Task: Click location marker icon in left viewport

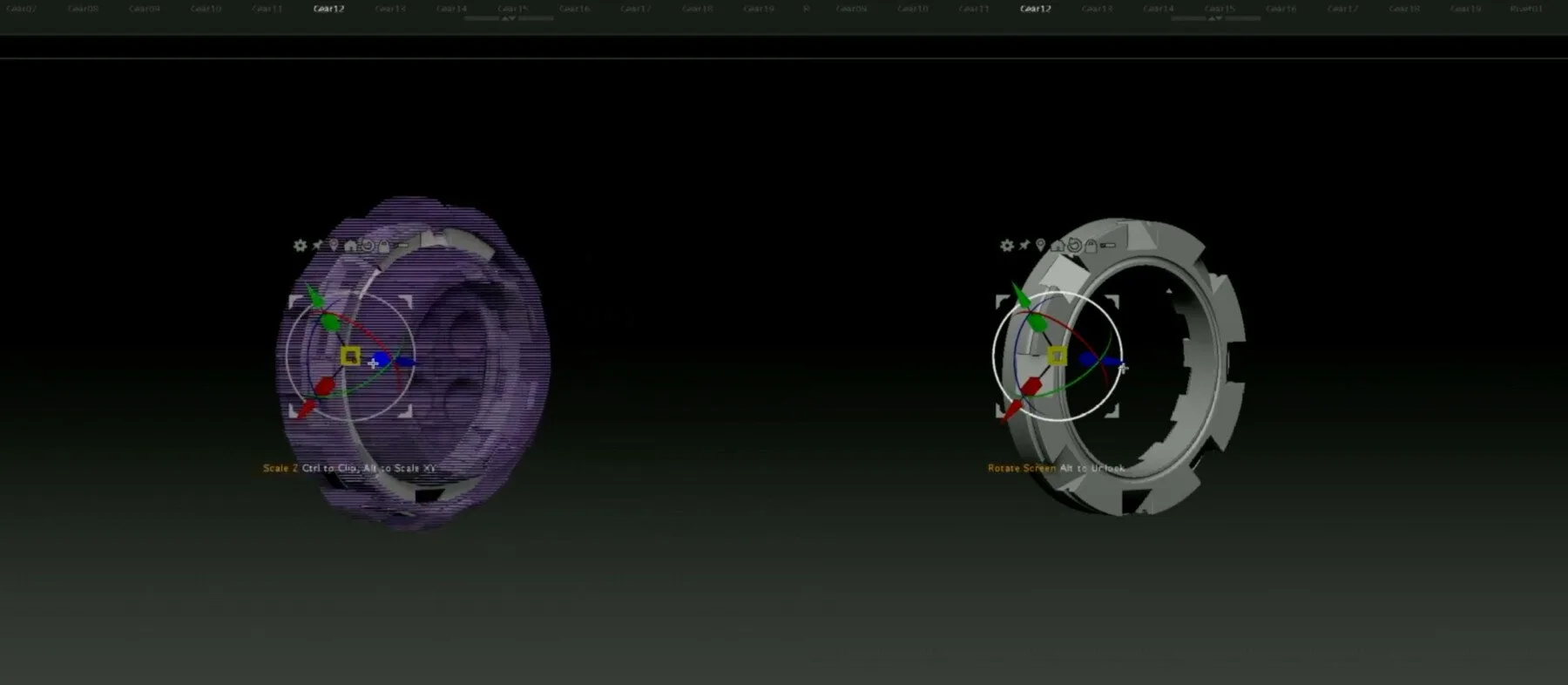Action: point(334,246)
